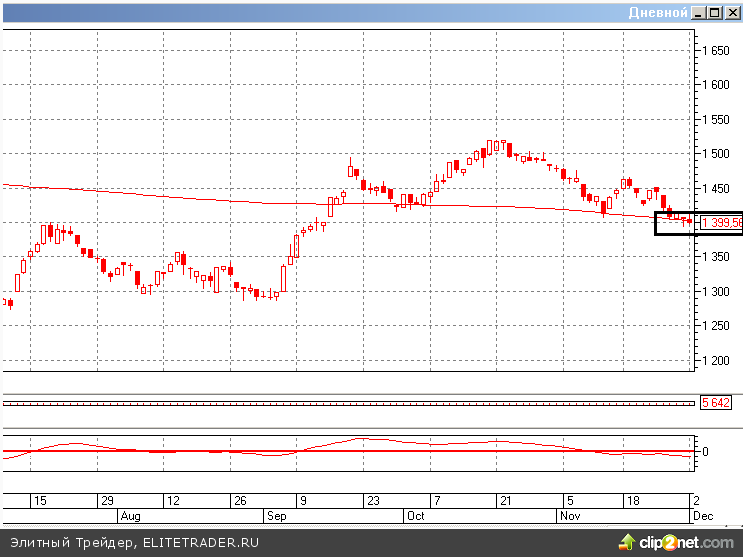Click the date marker 15 on time axis
The image size is (743, 557).
tap(40, 501)
